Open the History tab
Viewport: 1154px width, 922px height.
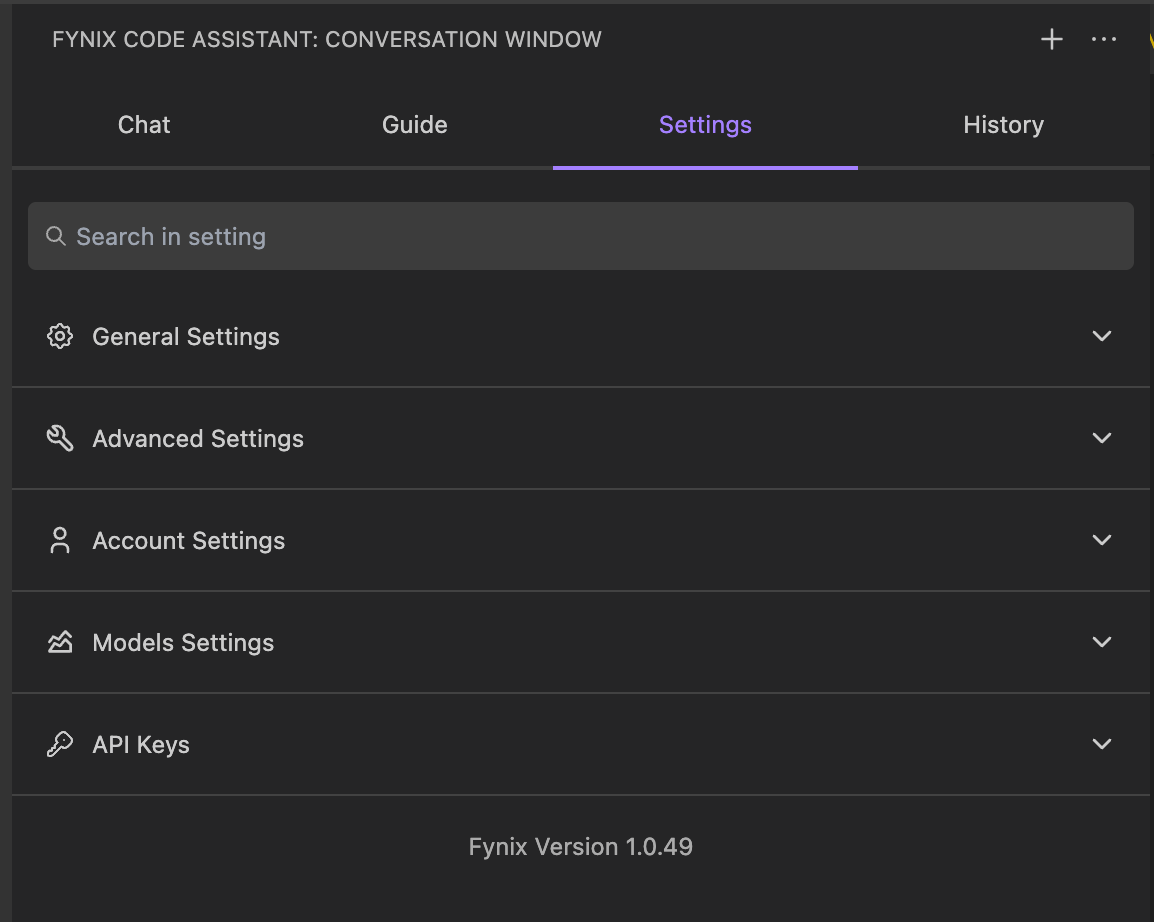coord(1003,124)
